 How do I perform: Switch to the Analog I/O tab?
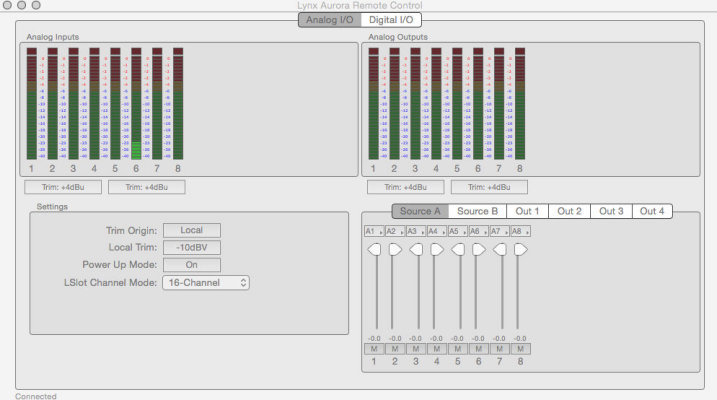[330, 20]
